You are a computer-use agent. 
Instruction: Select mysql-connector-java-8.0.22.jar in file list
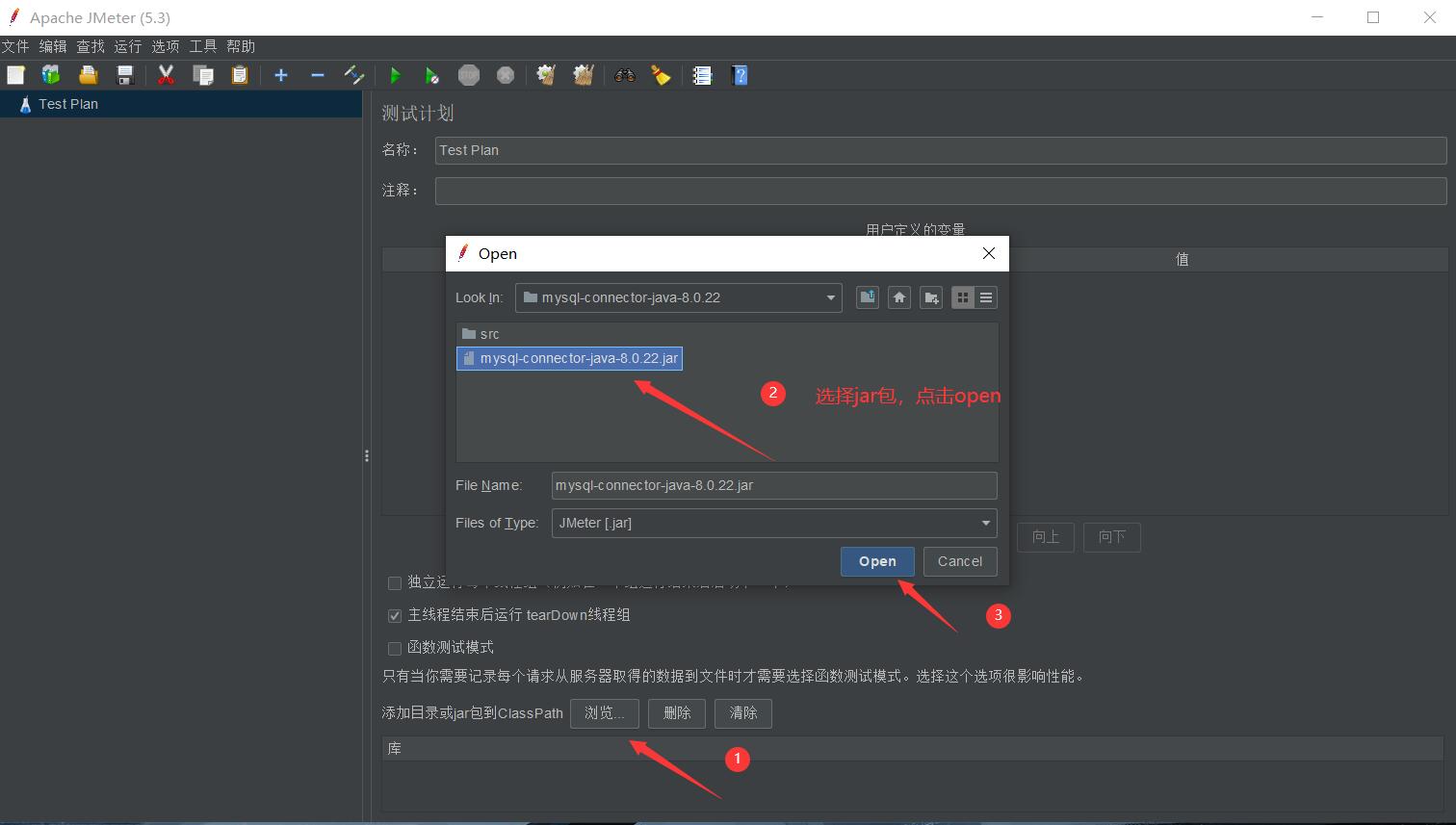coord(570,358)
